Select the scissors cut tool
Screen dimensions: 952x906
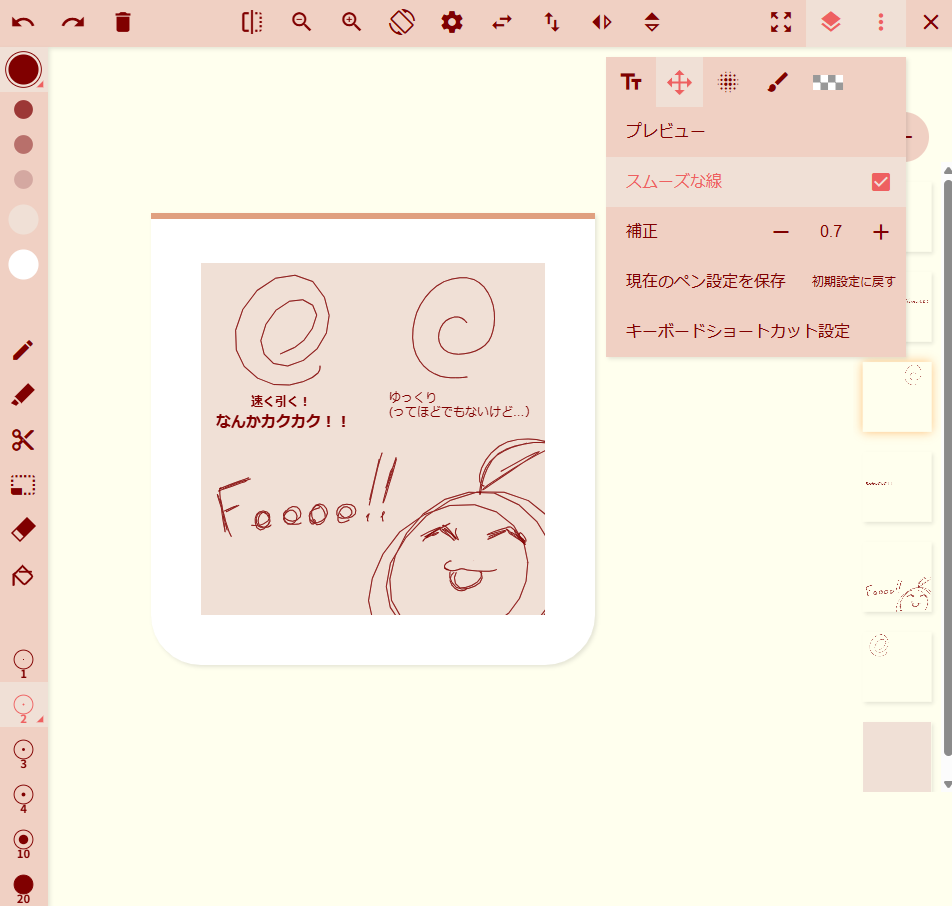click(x=23, y=440)
